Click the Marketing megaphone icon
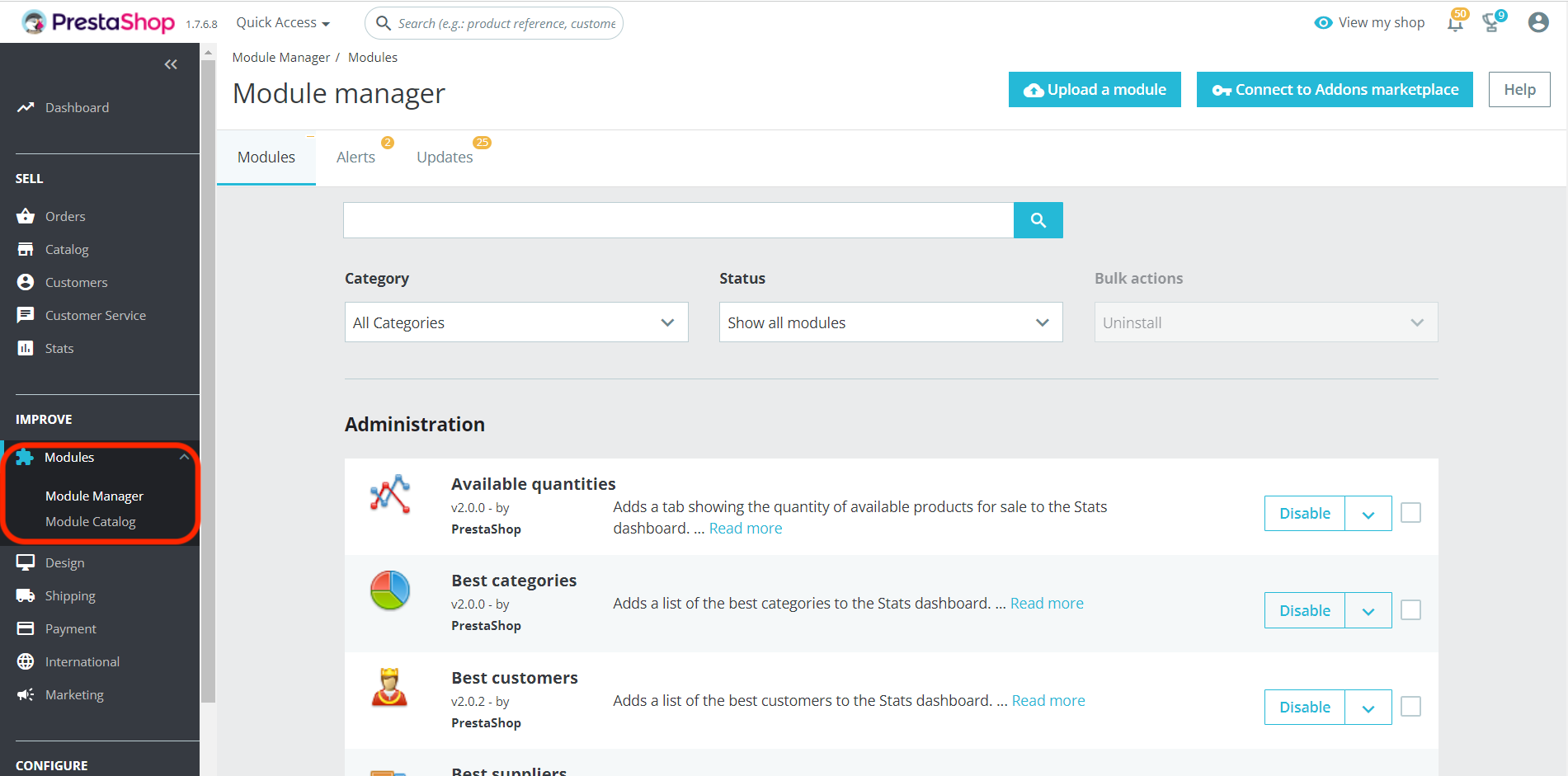Viewport: 1568px width, 776px height. pyautogui.click(x=26, y=694)
